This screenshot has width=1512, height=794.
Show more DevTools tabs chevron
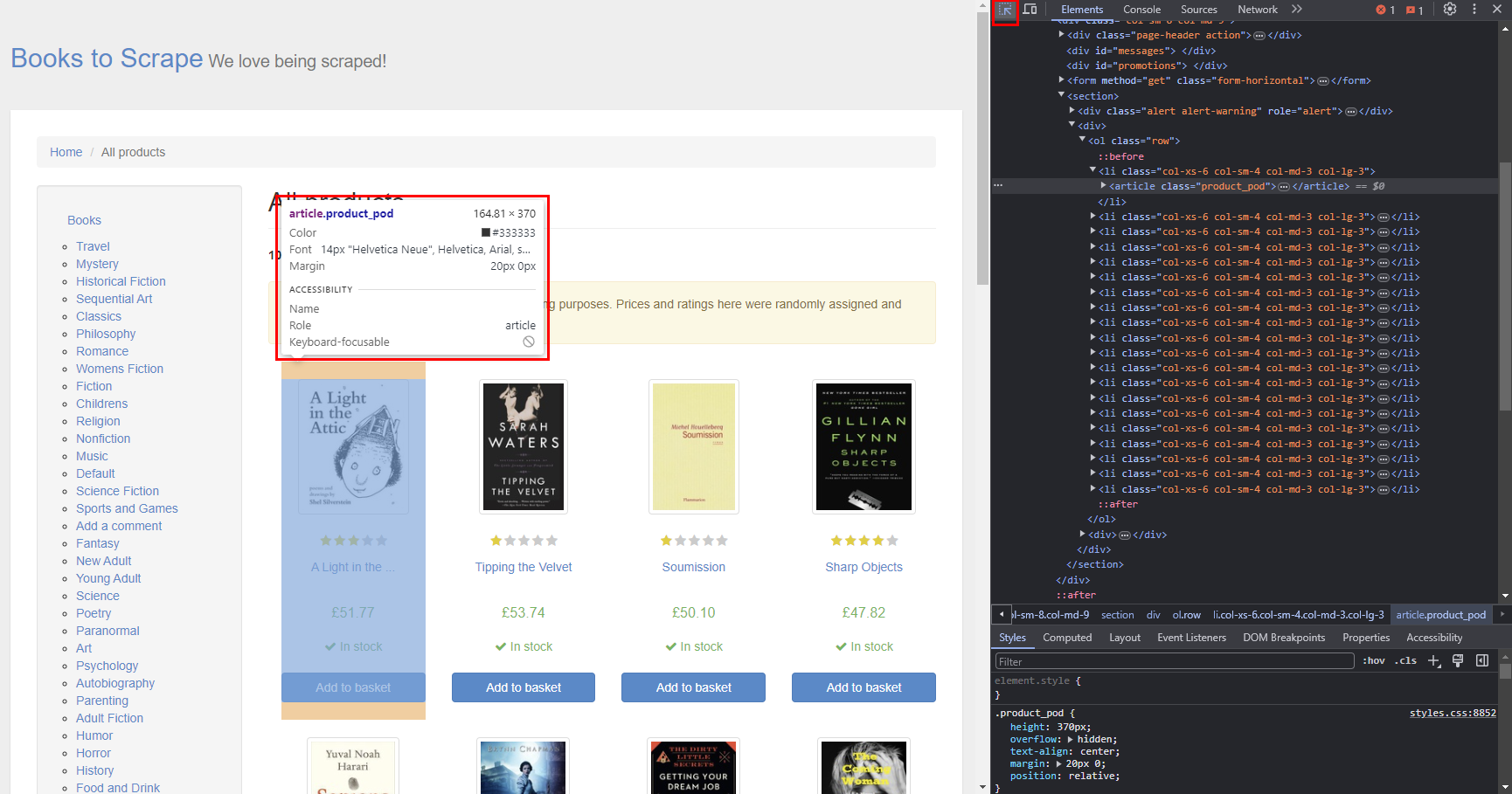click(x=1297, y=10)
